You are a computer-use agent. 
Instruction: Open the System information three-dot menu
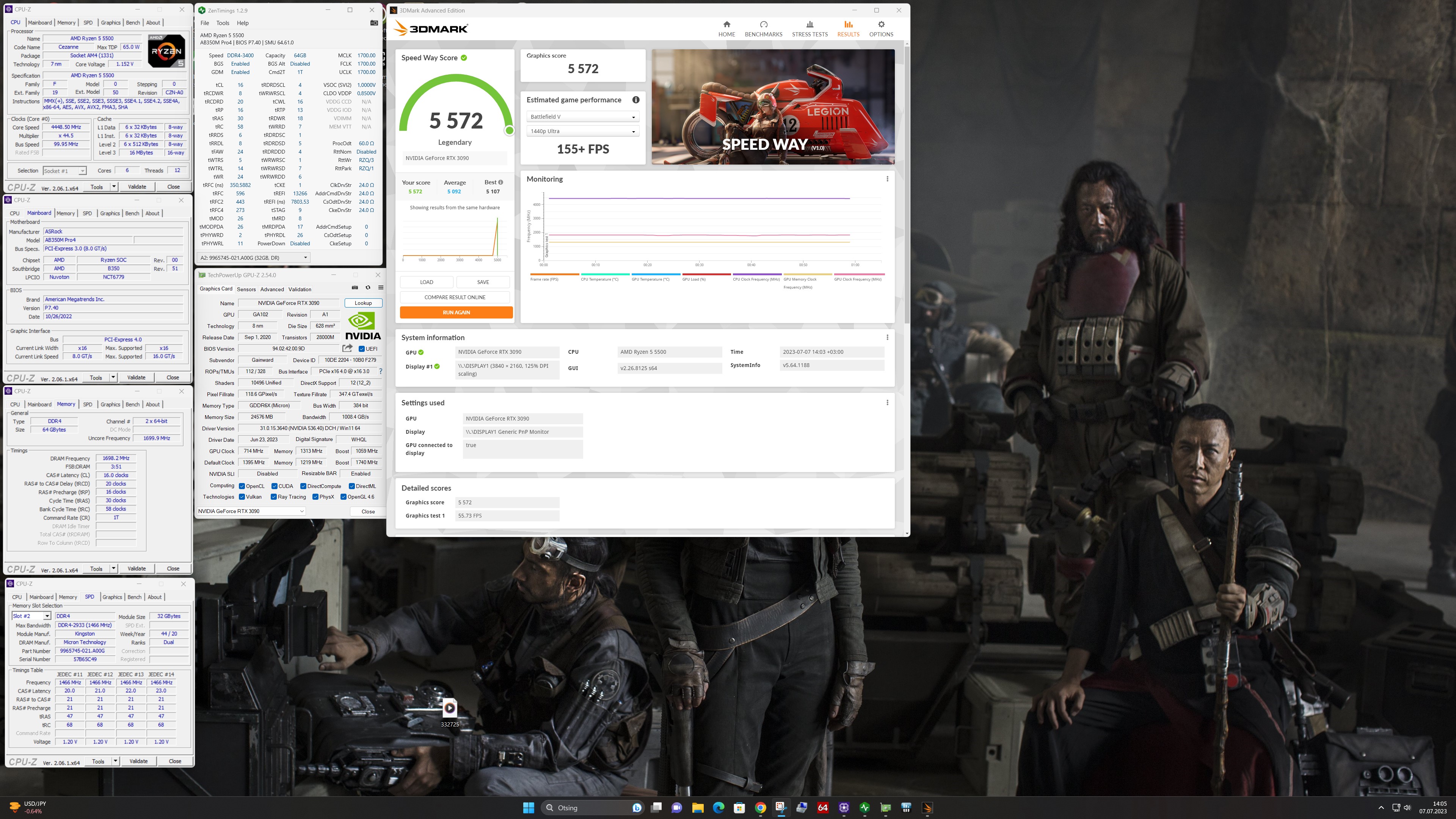point(887,337)
